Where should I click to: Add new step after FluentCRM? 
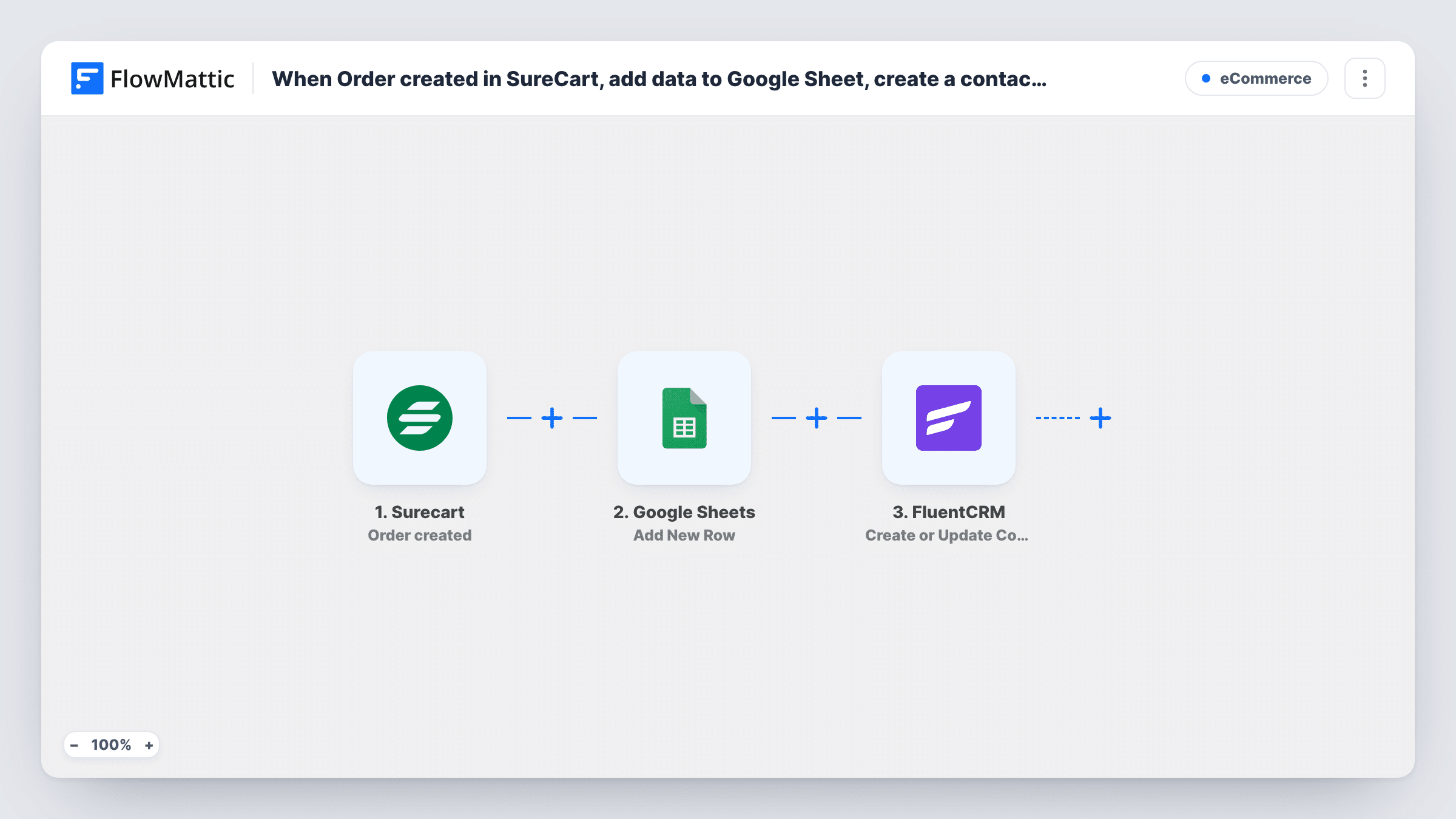1100,417
